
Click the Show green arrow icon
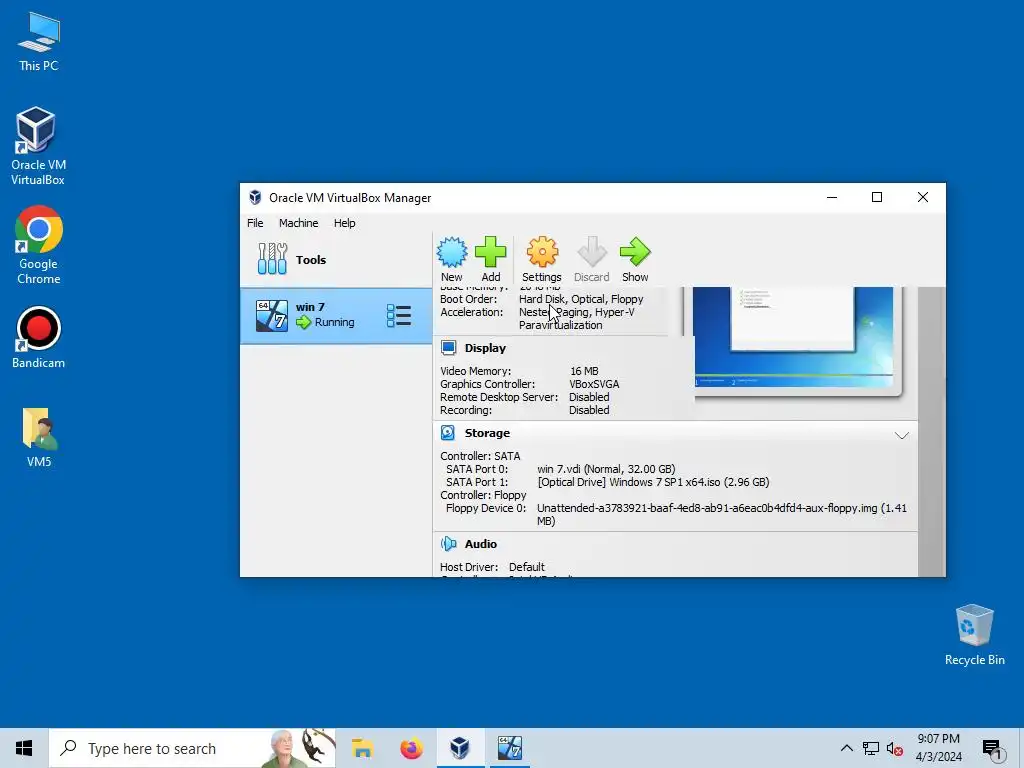(635, 252)
